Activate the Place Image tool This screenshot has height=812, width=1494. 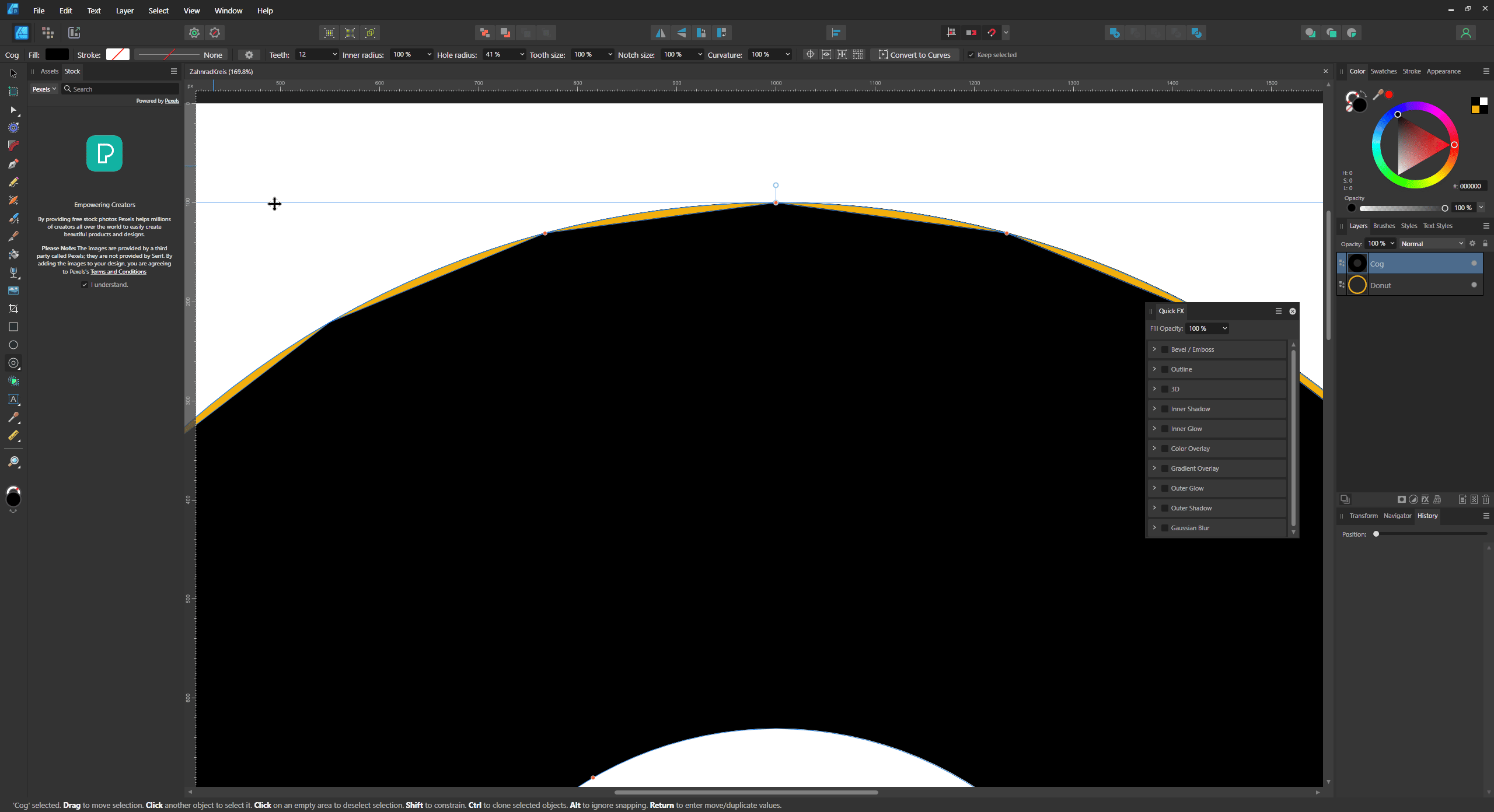(x=13, y=290)
